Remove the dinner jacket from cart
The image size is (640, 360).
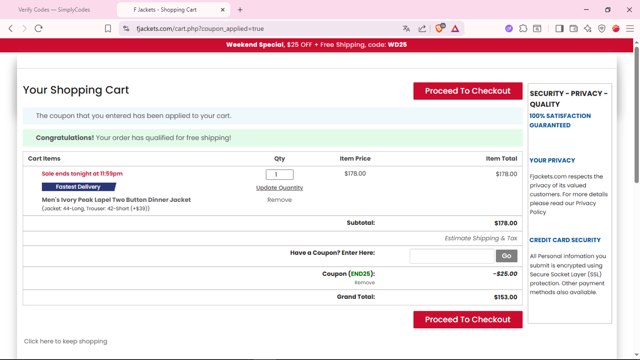[x=280, y=200]
